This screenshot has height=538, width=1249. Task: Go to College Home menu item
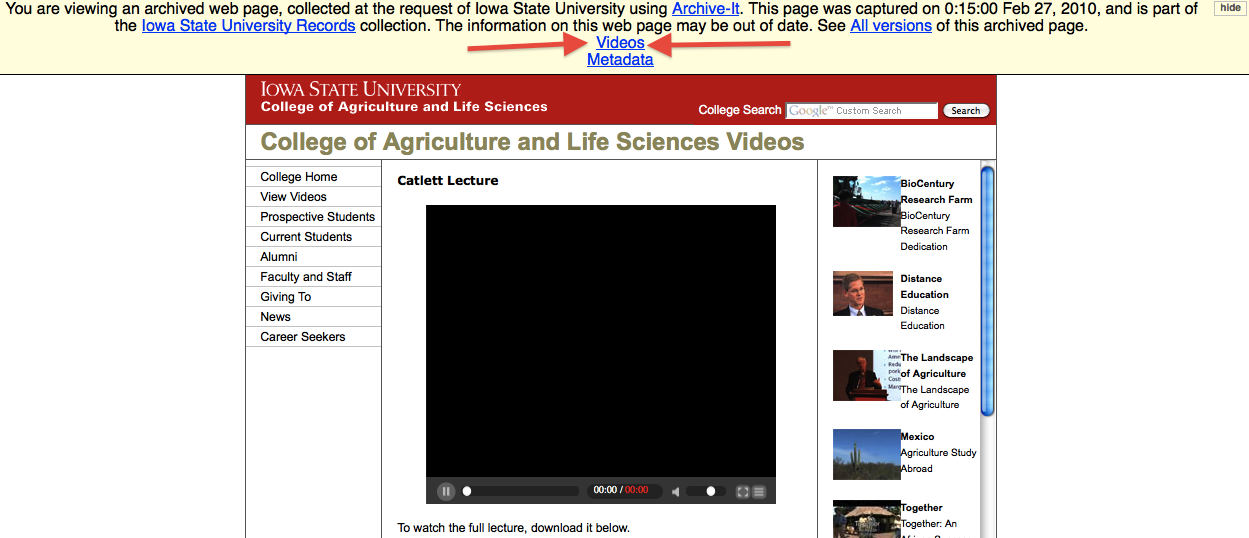point(298,177)
